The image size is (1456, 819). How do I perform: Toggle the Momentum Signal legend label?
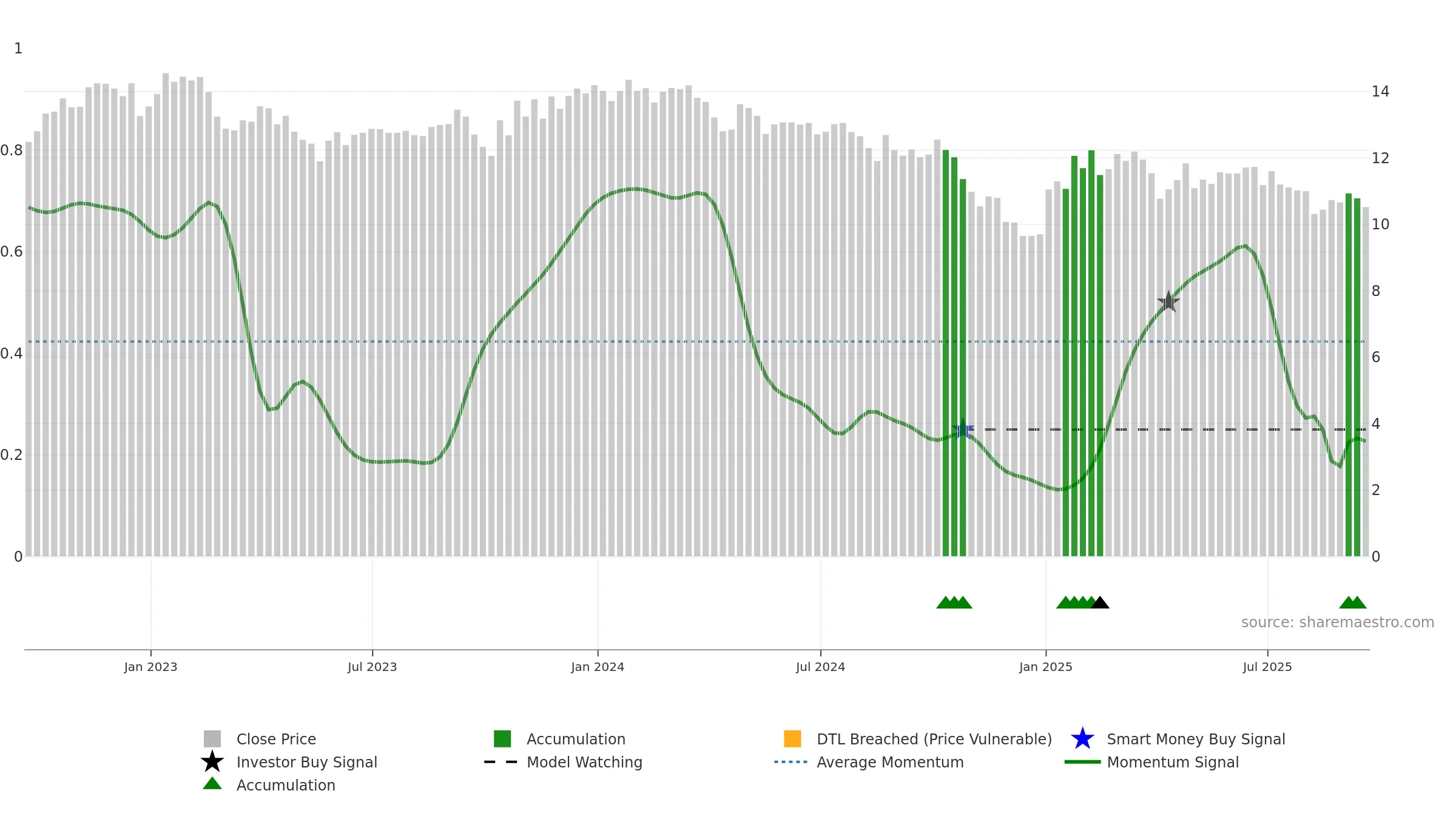(1173, 762)
